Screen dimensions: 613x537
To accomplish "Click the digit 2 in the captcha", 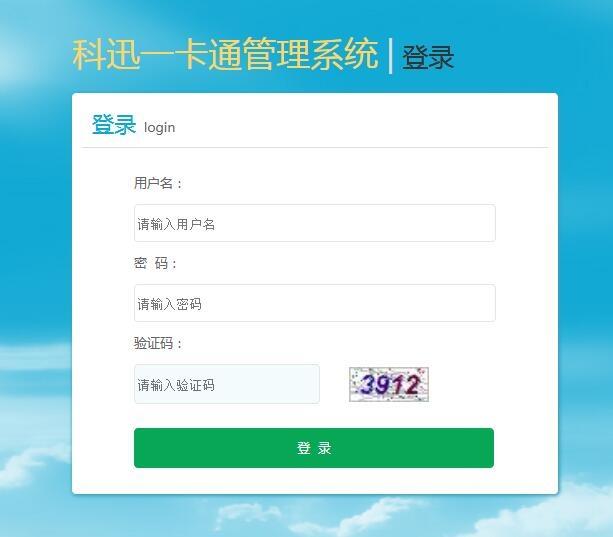I will coord(412,385).
